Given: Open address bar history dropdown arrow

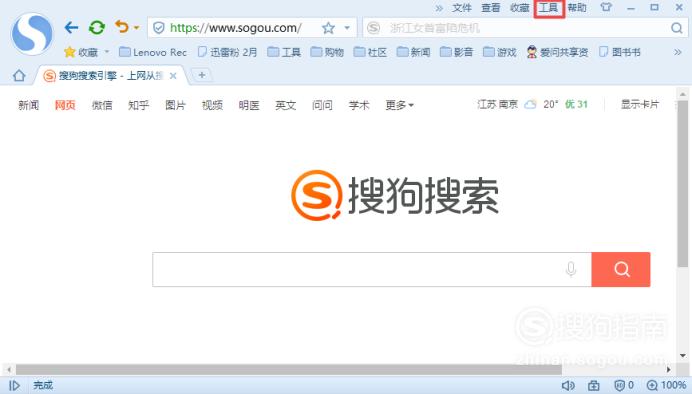Looking at the screenshot, I should click(347, 28).
